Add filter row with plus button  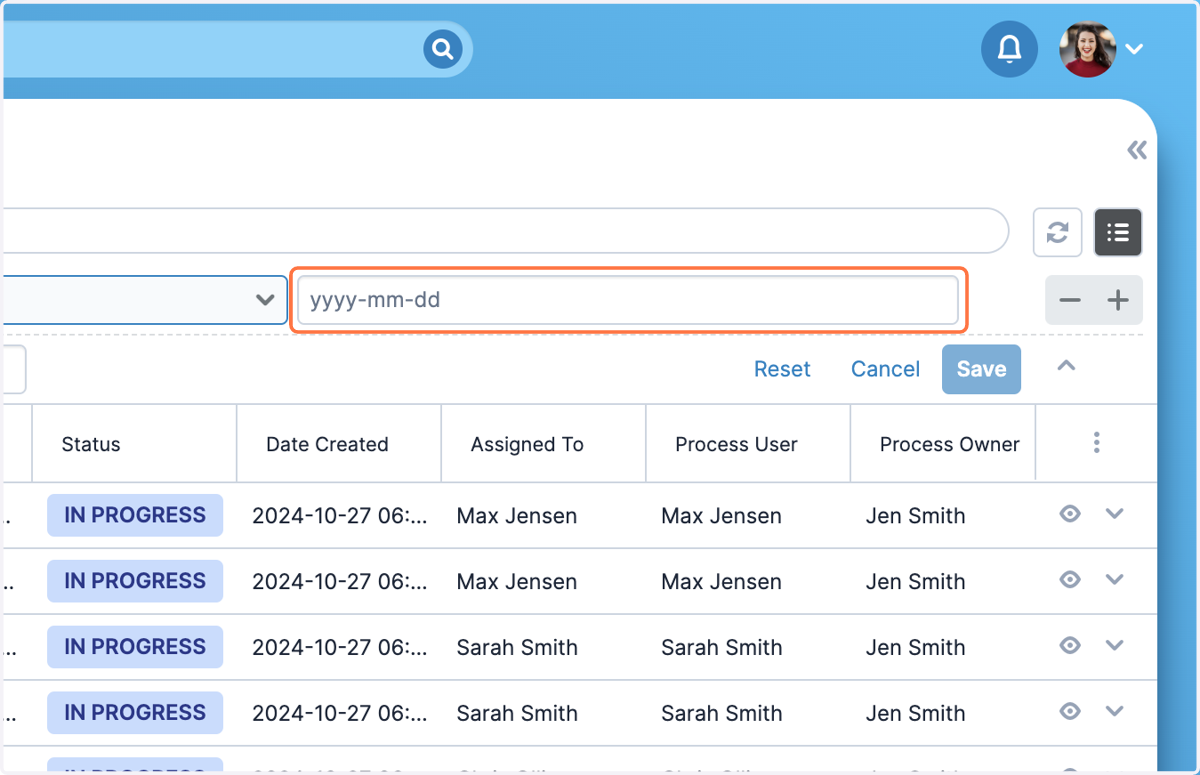(1118, 300)
